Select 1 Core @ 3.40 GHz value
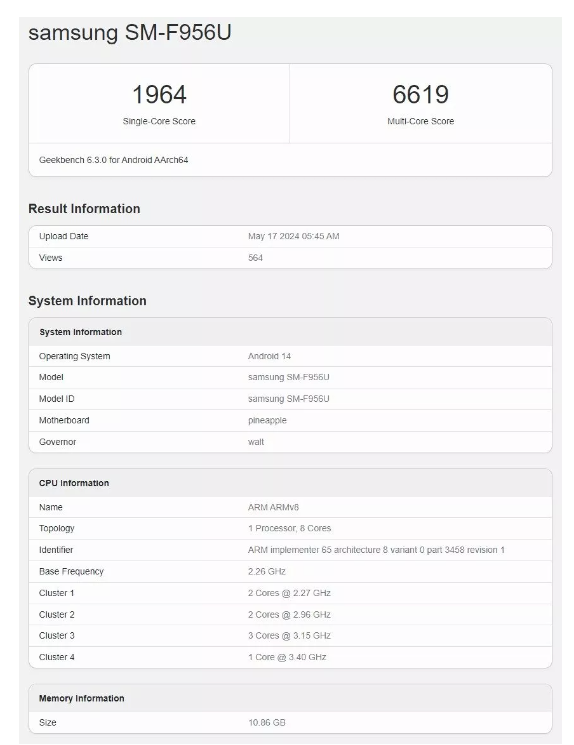This screenshot has height=745, width=574. tap(287, 657)
